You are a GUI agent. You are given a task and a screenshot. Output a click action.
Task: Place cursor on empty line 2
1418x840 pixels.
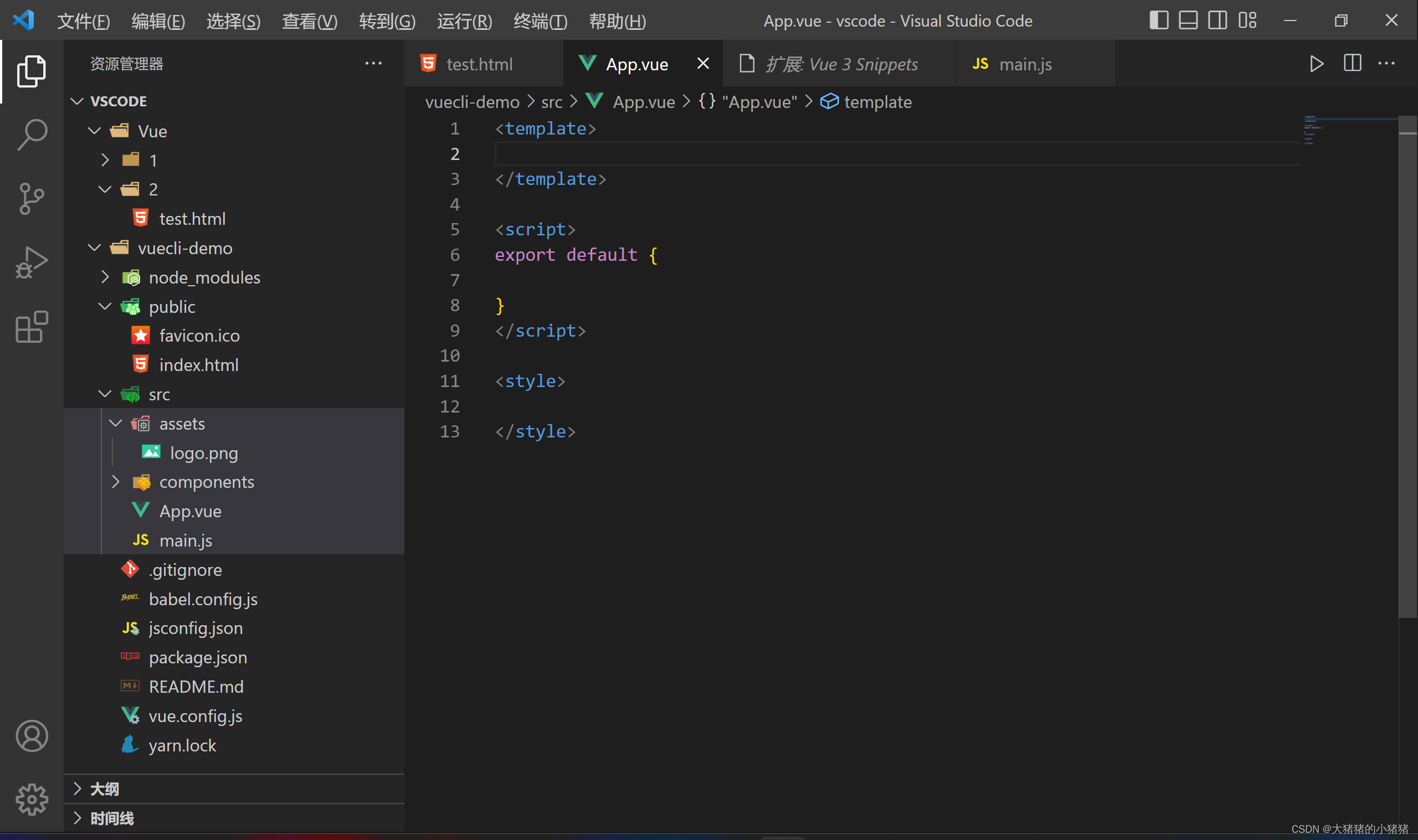(897, 154)
